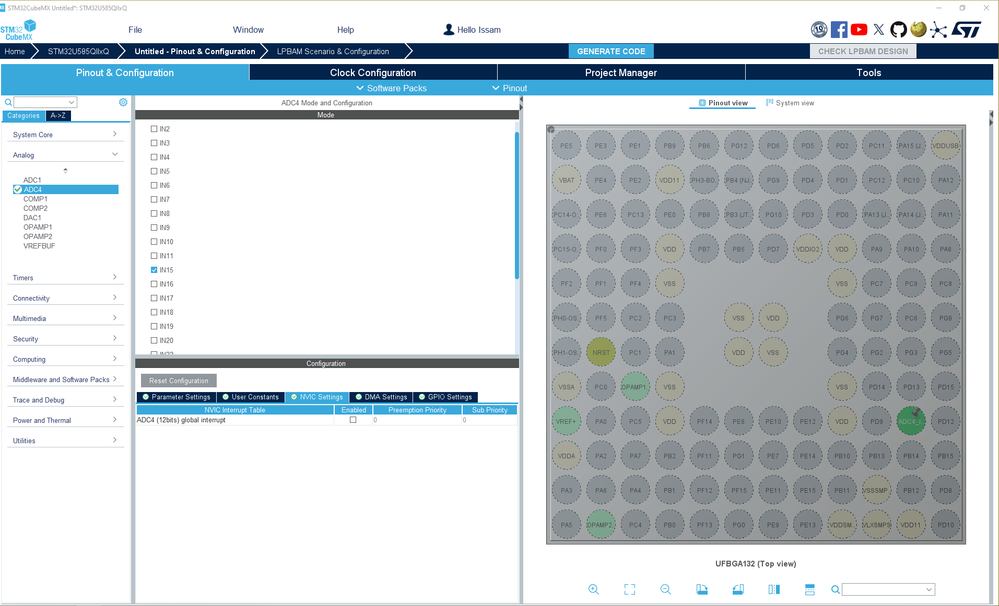The image size is (999, 606).
Task: Uncheck the IN15 channel checkbox
Action: coord(154,270)
